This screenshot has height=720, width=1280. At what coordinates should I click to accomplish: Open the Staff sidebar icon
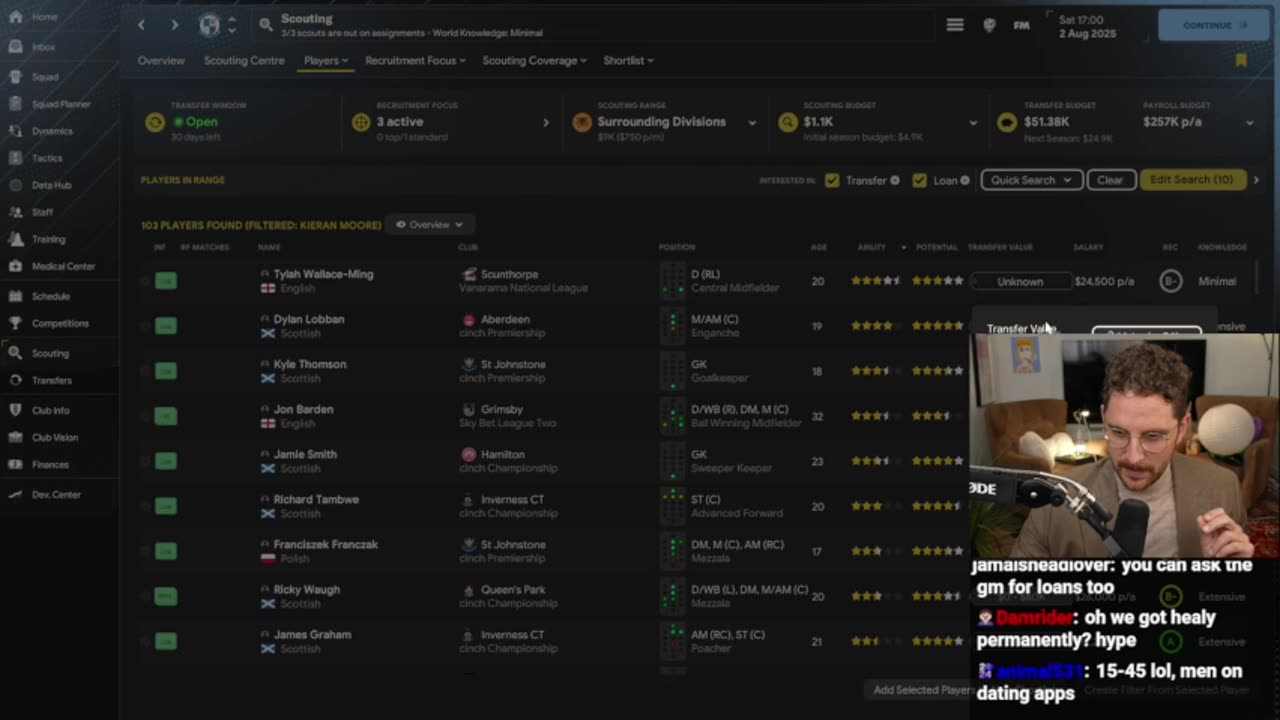15,212
